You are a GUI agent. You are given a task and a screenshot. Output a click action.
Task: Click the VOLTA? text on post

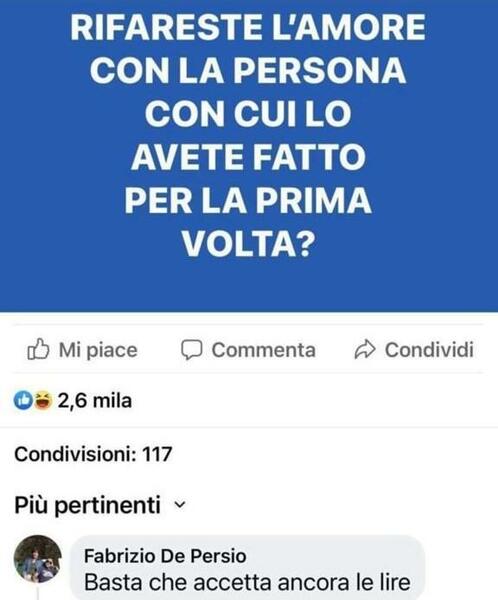[x=248, y=243]
